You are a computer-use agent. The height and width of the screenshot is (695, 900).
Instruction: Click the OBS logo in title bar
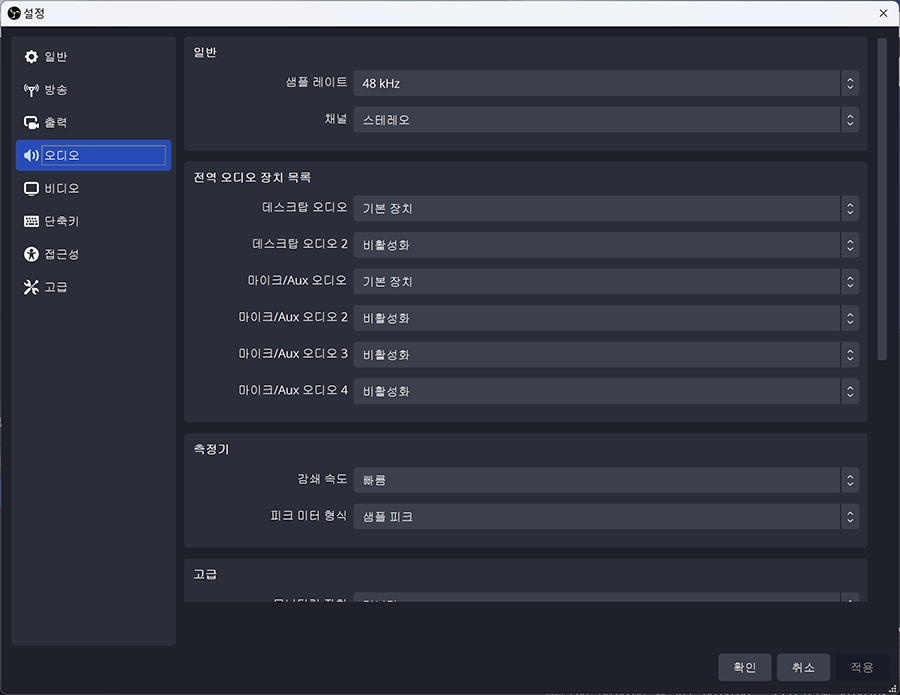pyautogui.click(x=14, y=13)
